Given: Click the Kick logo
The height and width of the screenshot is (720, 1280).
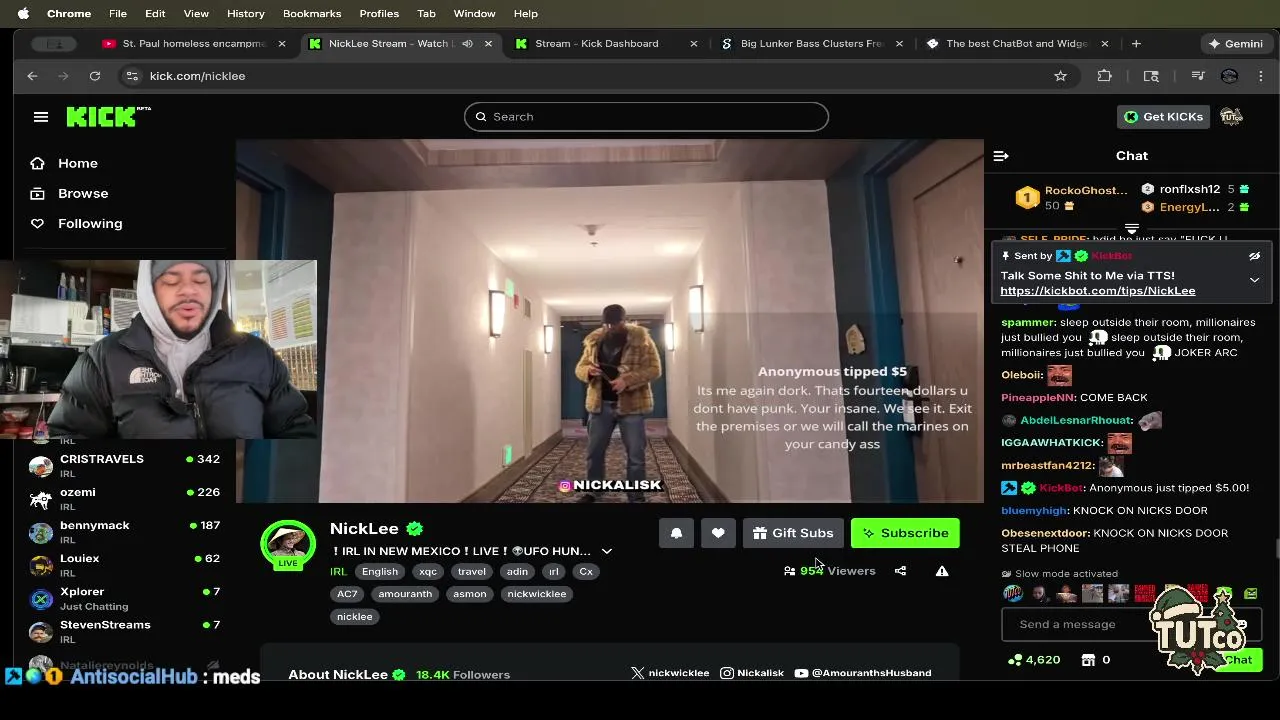Looking at the screenshot, I should [x=108, y=117].
